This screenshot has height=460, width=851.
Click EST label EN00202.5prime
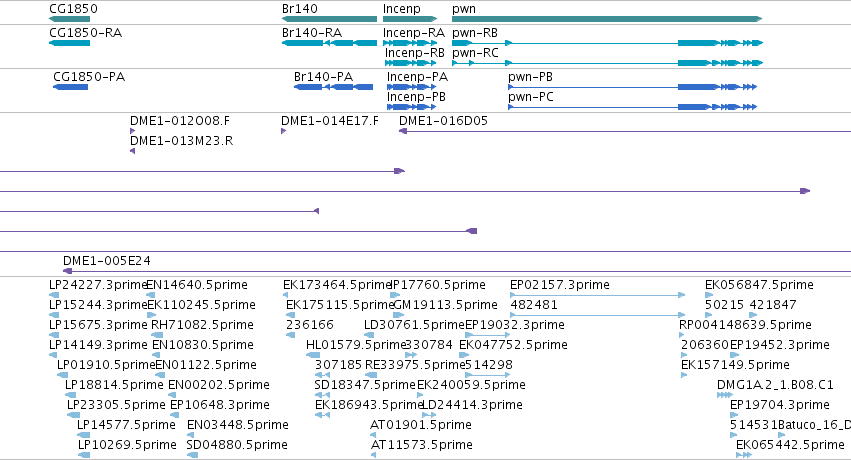(219, 385)
